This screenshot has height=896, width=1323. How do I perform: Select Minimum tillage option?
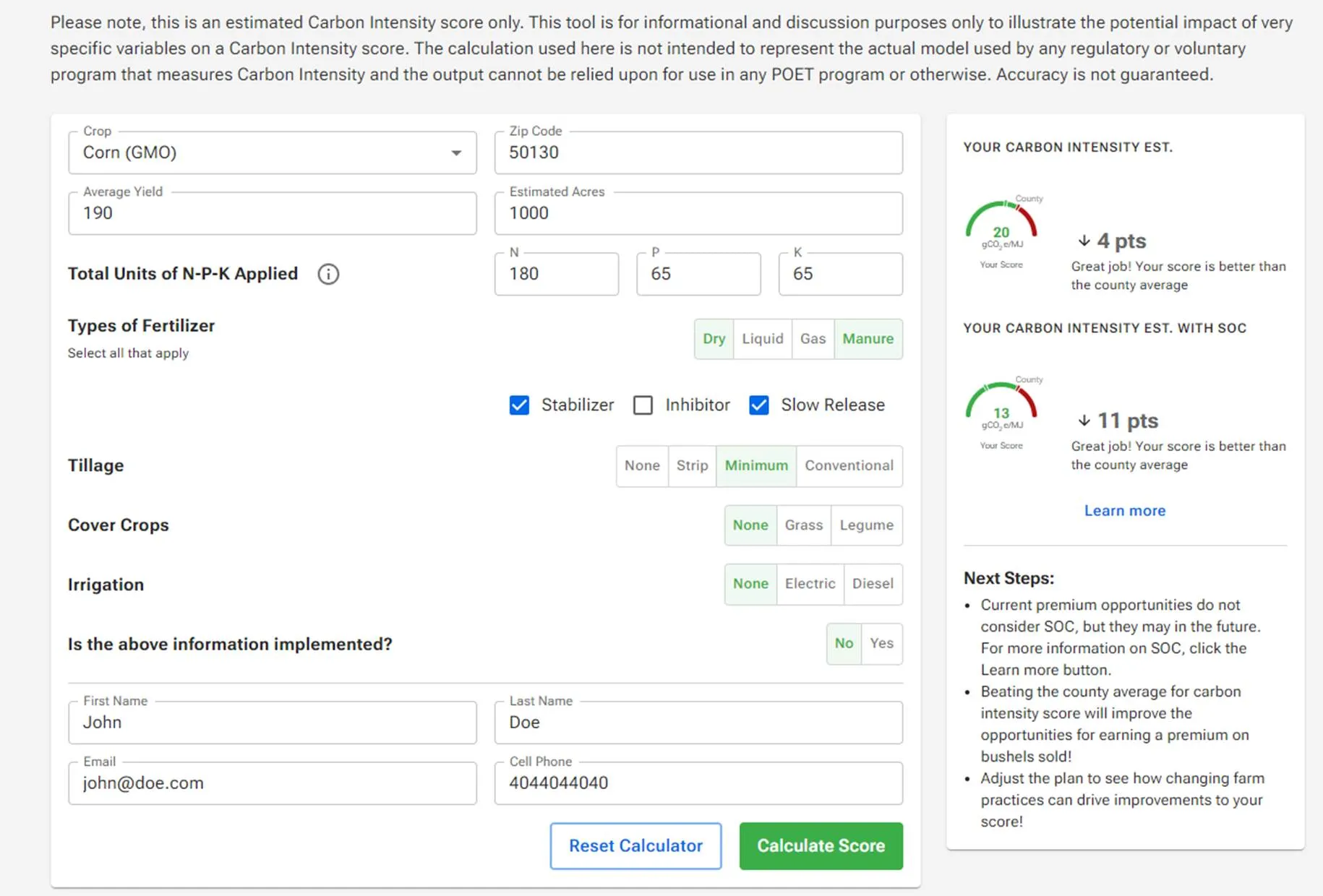point(756,466)
